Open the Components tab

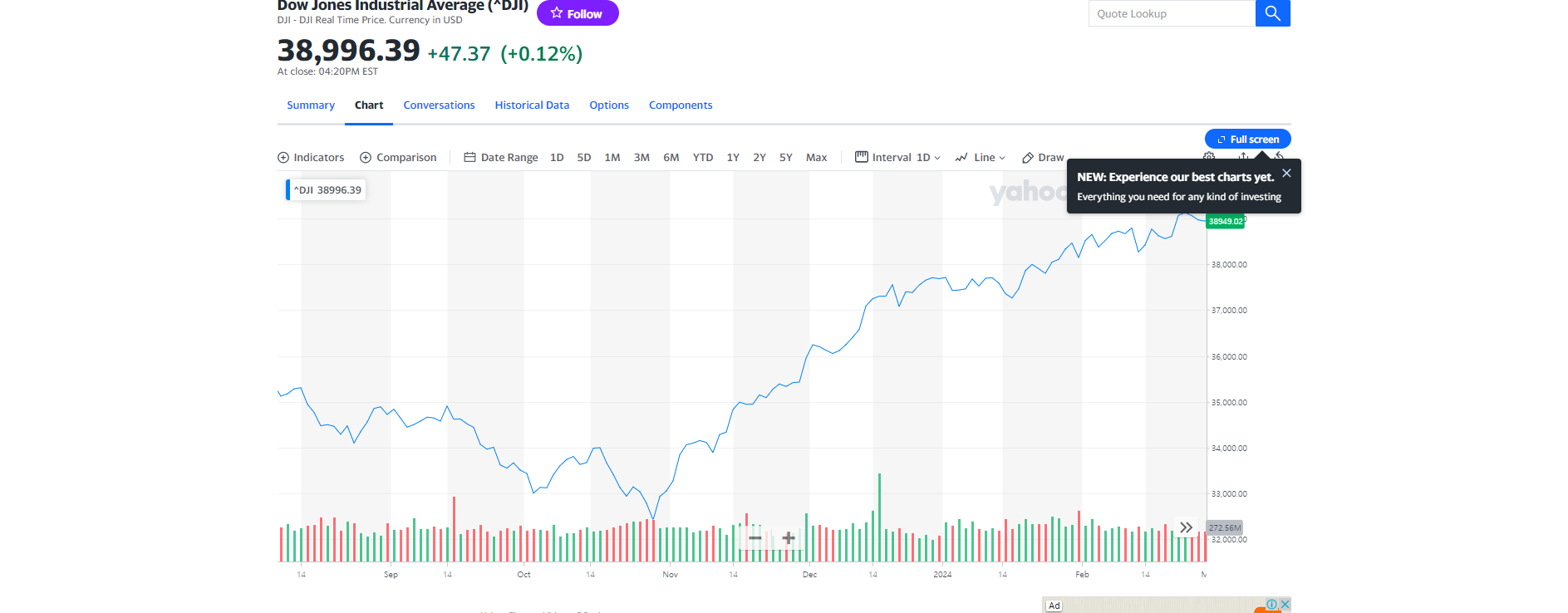(681, 105)
